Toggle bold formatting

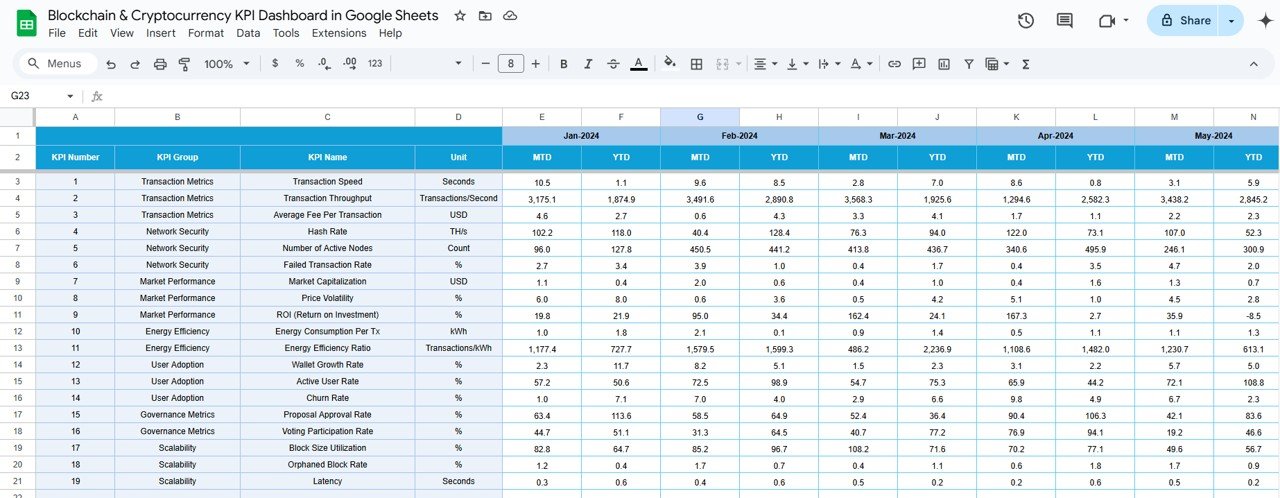tap(564, 64)
